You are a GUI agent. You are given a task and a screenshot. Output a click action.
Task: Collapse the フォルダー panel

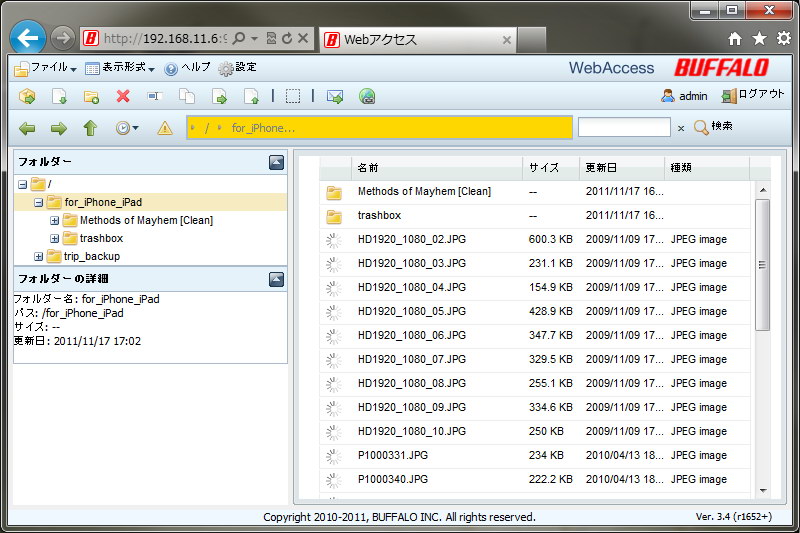click(x=277, y=162)
